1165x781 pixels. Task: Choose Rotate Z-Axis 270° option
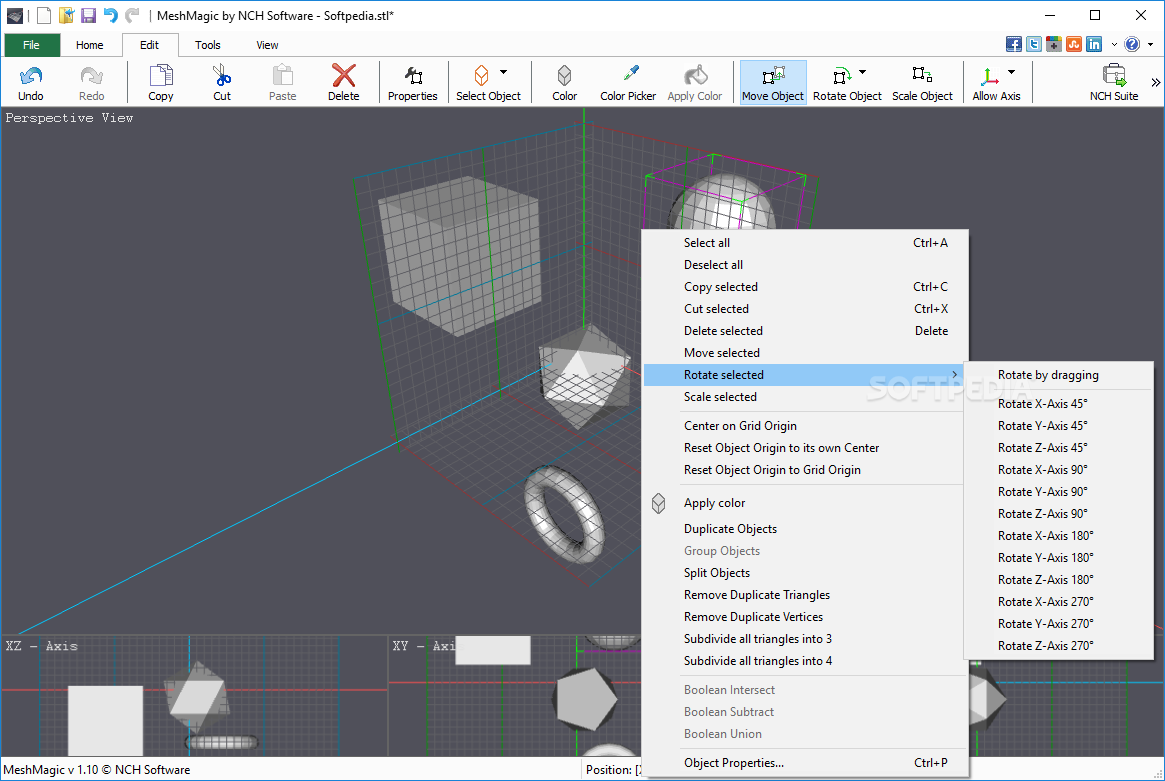tap(1059, 646)
